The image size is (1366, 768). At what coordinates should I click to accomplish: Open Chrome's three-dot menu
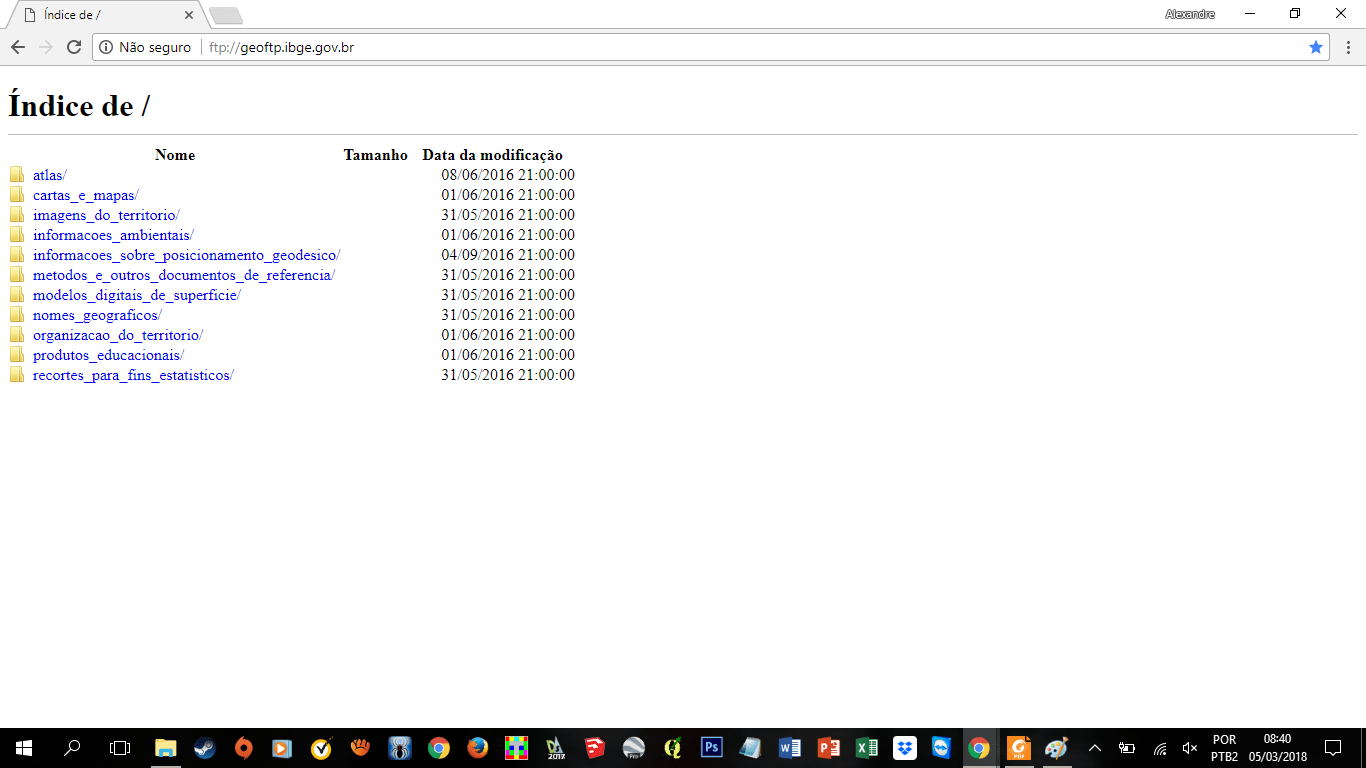click(1348, 47)
